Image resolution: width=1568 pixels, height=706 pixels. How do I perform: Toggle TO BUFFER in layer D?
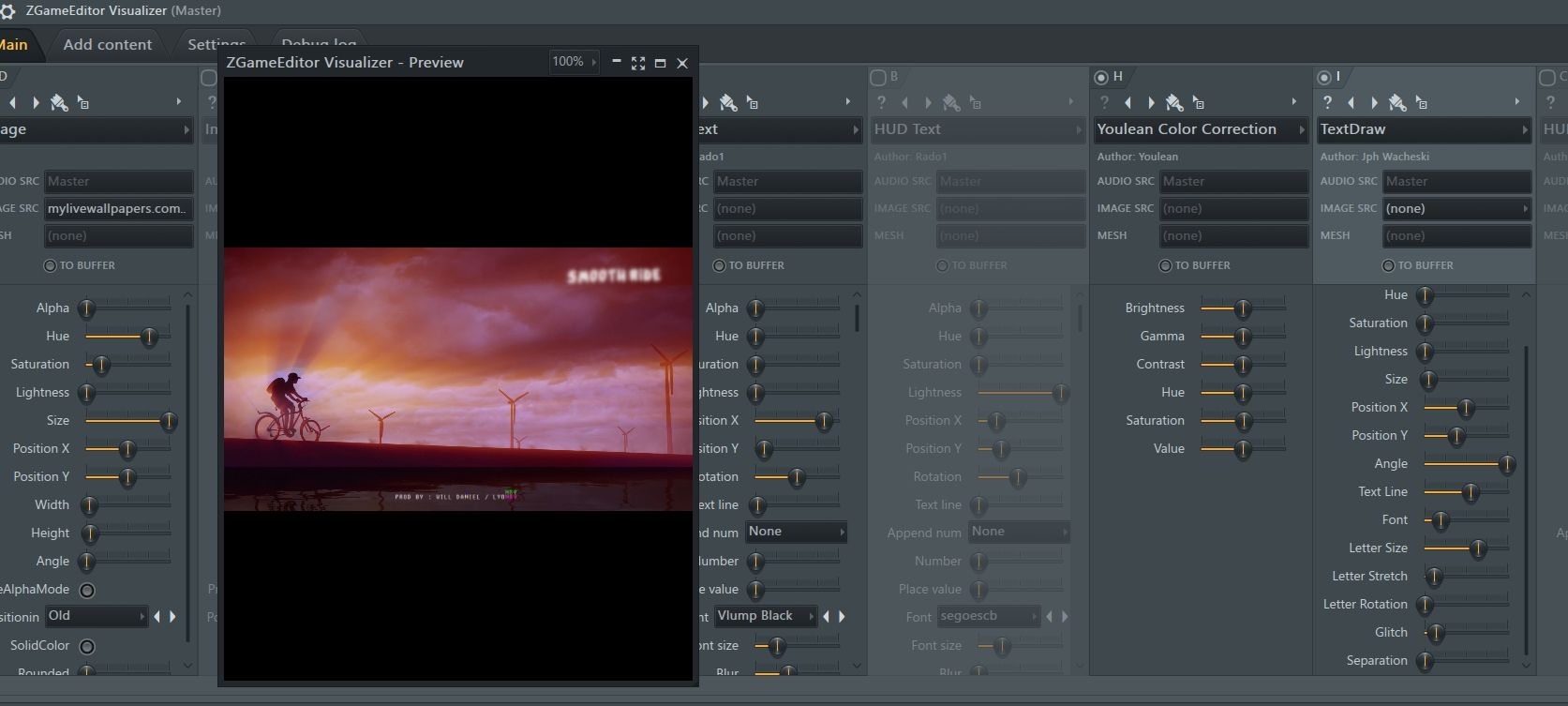(x=50, y=265)
